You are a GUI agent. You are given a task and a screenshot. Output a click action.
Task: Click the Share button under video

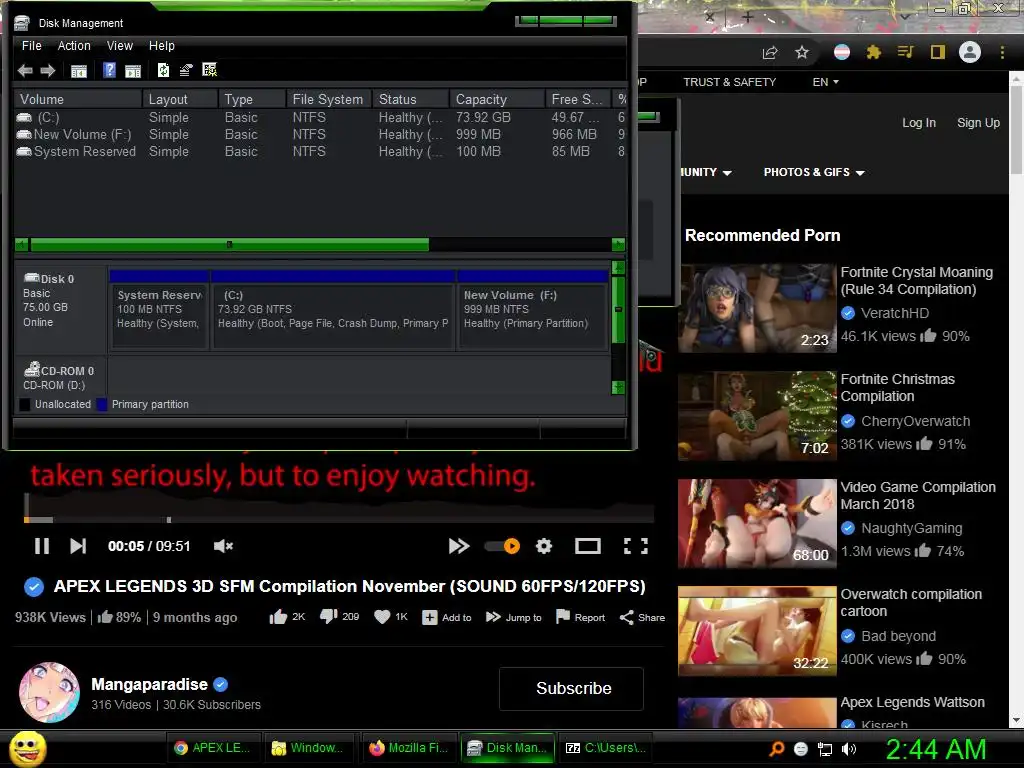point(642,617)
